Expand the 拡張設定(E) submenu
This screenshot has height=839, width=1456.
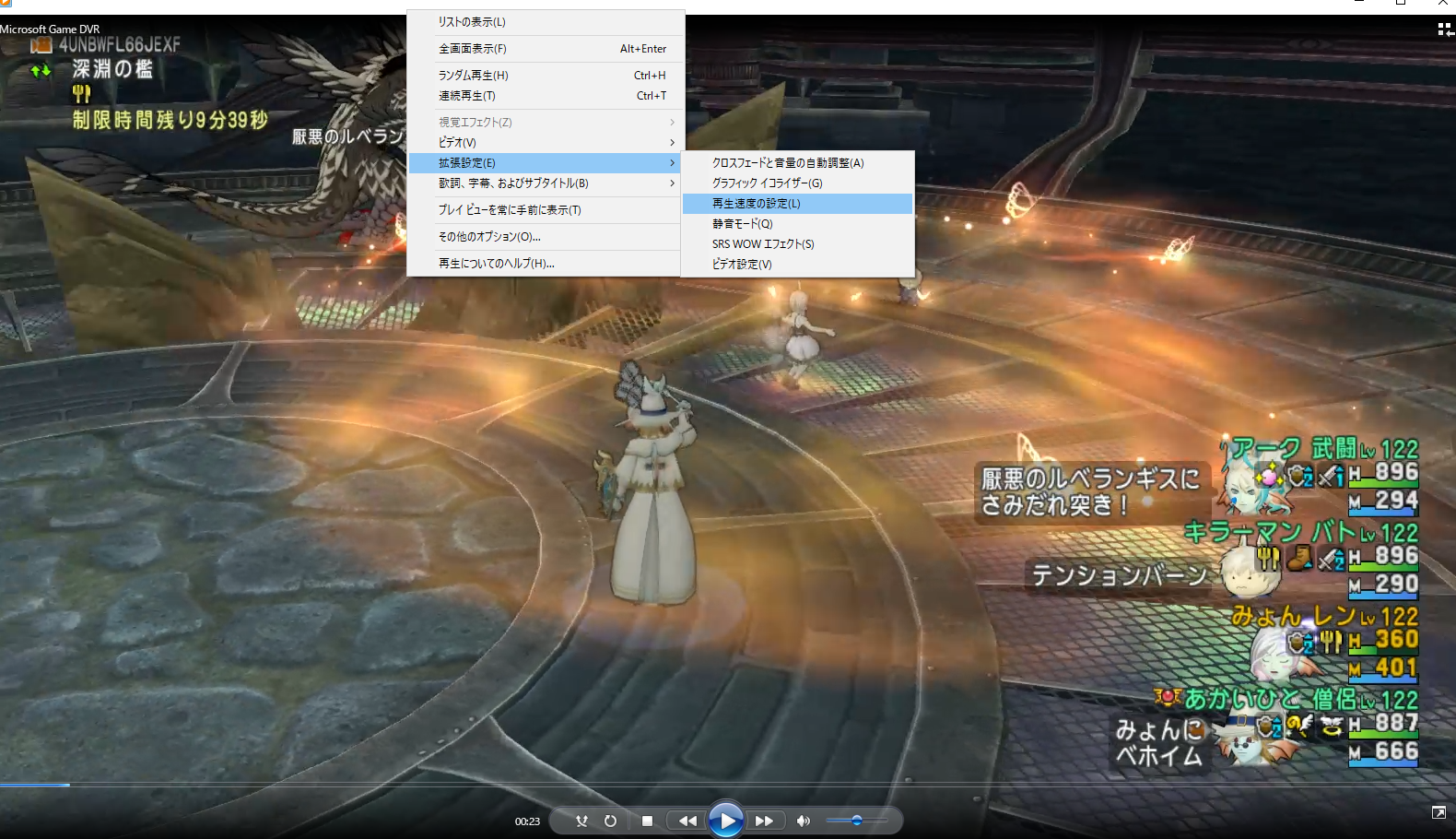click(544, 163)
